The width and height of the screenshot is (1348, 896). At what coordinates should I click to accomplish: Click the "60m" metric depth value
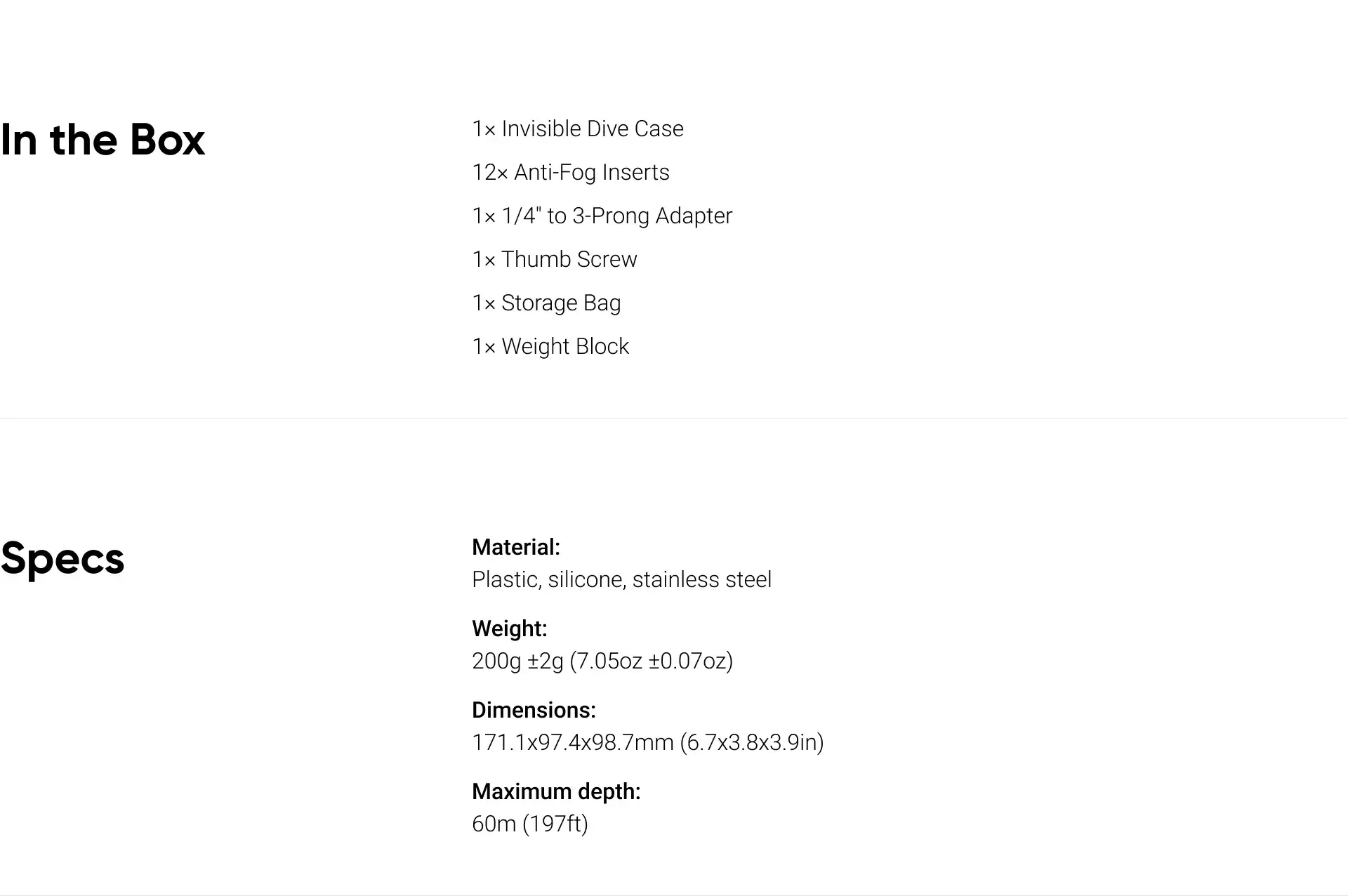pyautogui.click(x=494, y=824)
